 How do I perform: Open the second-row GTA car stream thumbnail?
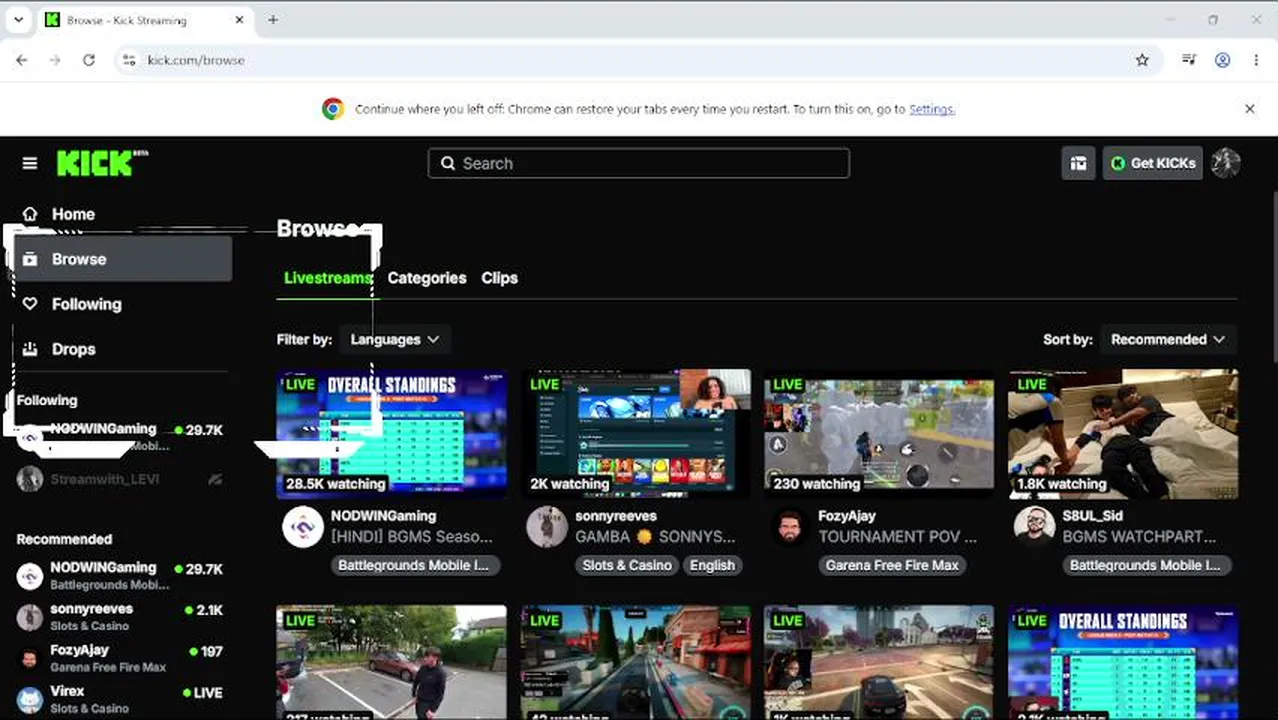[879, 662]
